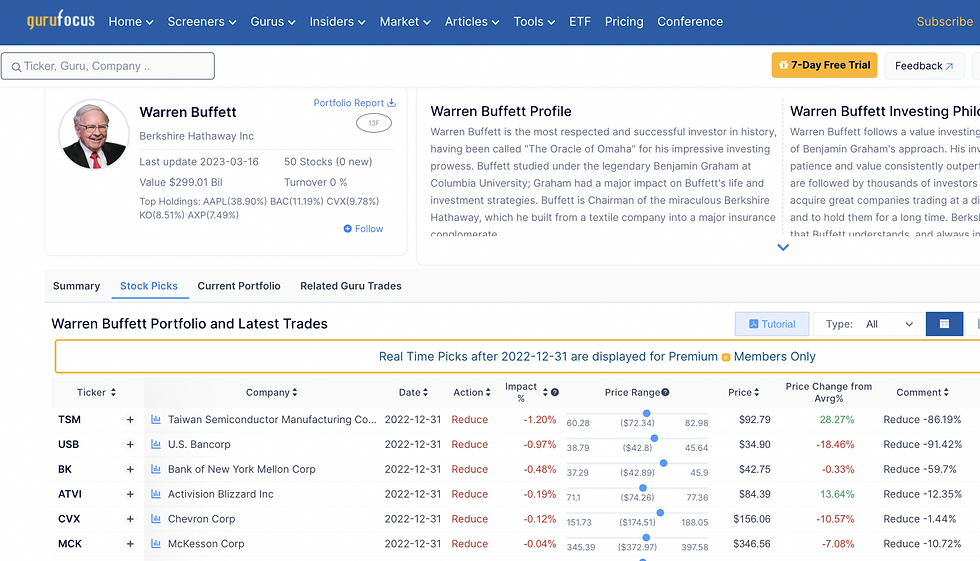Select the Stock Picks tab
This screenshot has height=561, width=980.
coord(149,286)
